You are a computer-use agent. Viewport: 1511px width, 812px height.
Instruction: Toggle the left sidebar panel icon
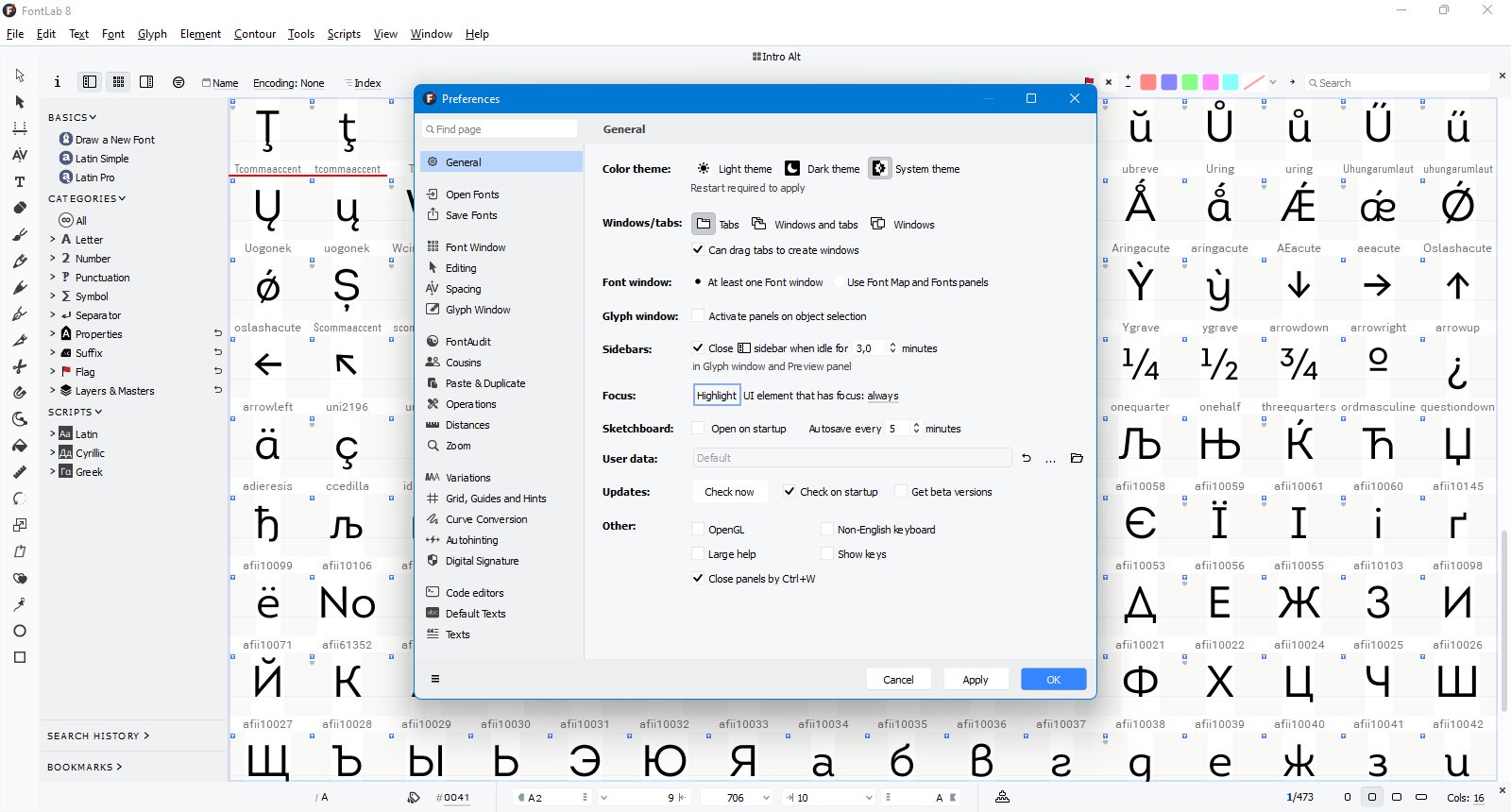pyautogui.click(x=90, y=82)
